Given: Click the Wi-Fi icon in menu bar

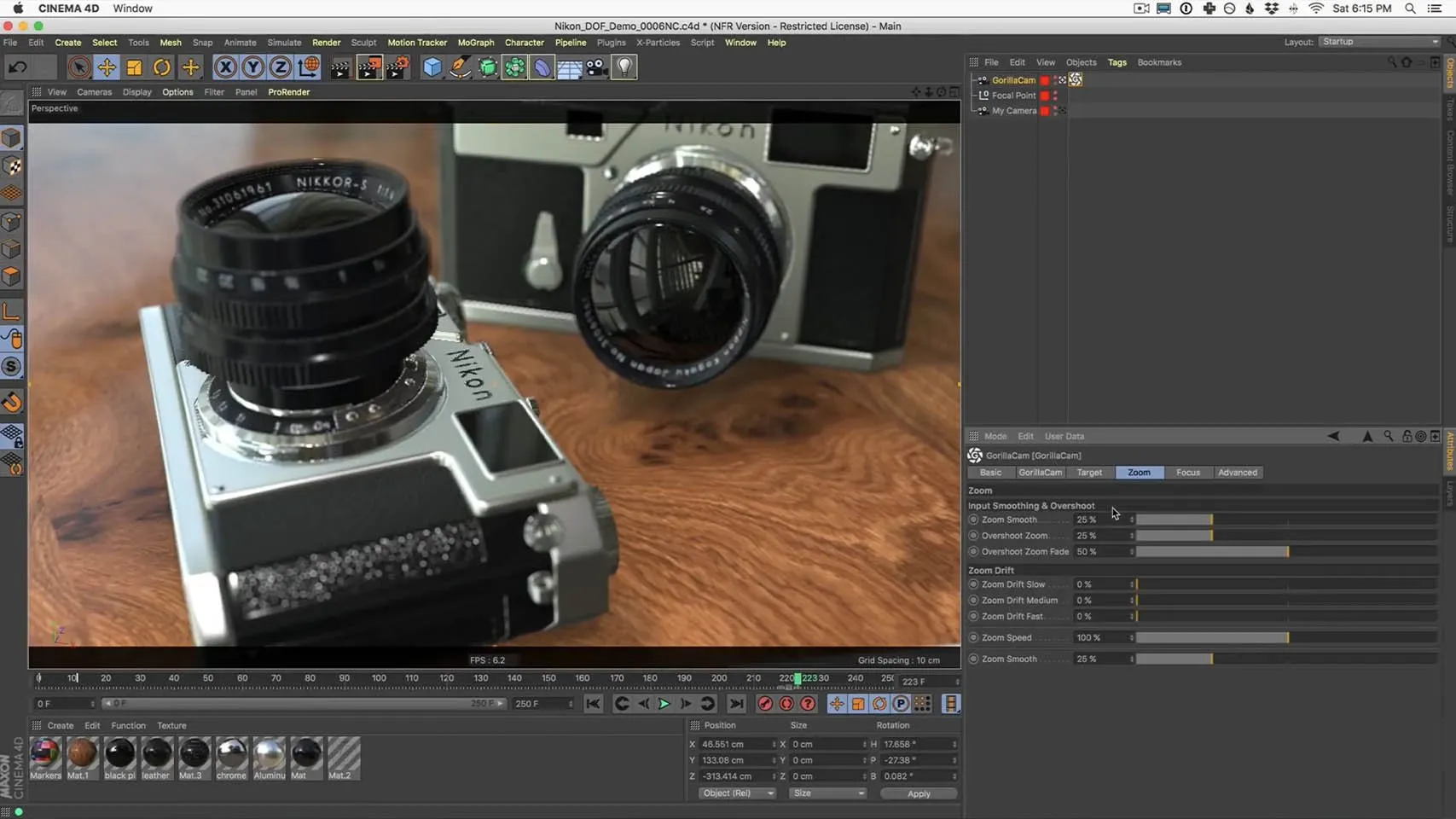Looking at the screenshot, I should (x=1316, y=9).
